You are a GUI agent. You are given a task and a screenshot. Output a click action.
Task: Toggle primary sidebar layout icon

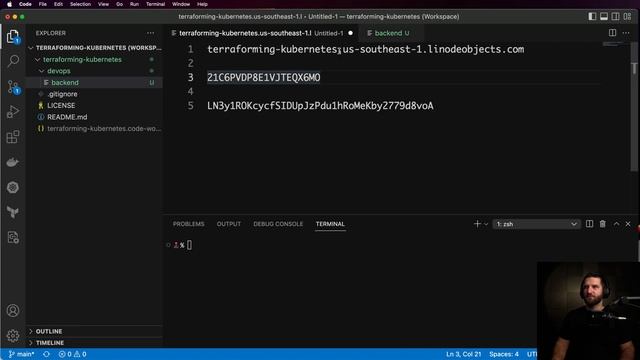pyautogui.click(x=592, y=16)
